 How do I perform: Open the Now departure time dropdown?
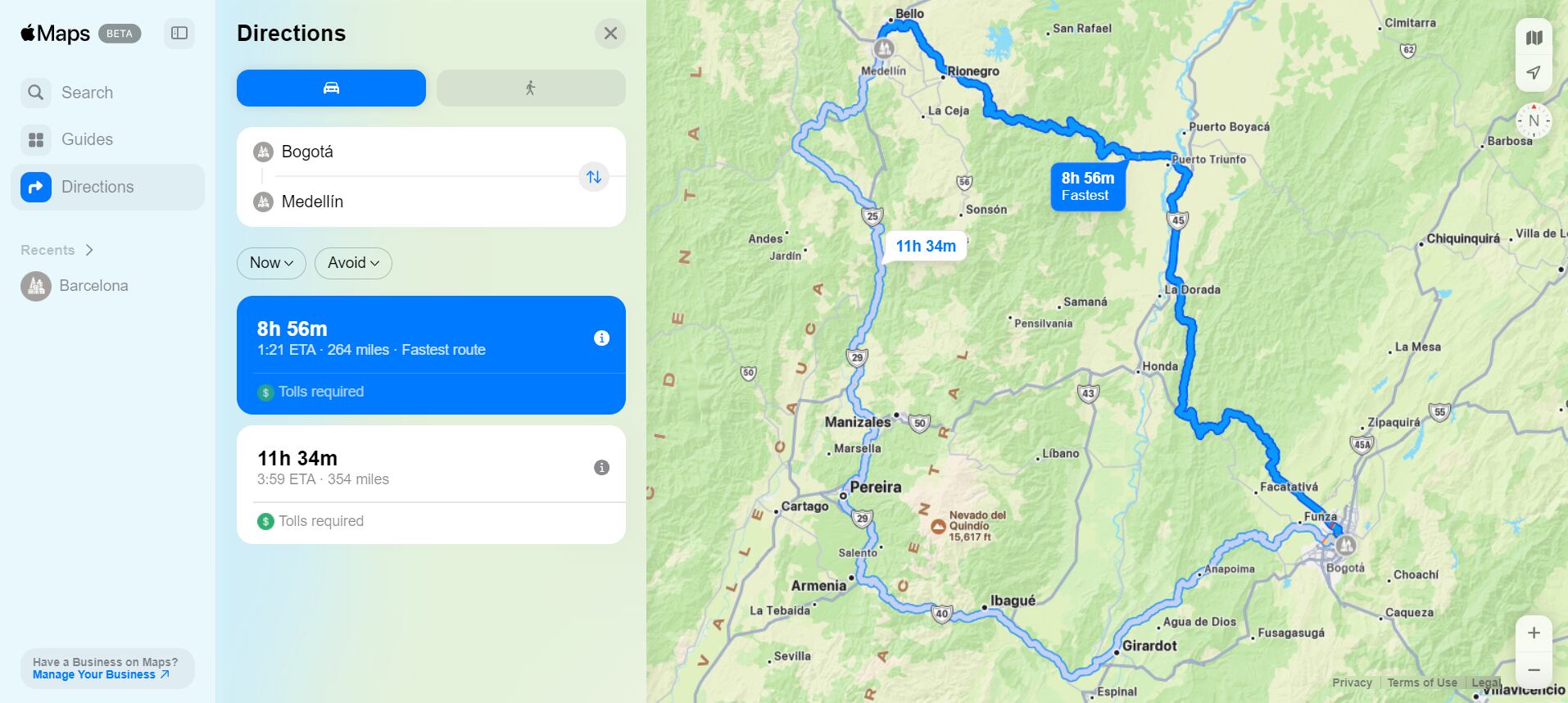pyautogui.click(x=271, y=263)
